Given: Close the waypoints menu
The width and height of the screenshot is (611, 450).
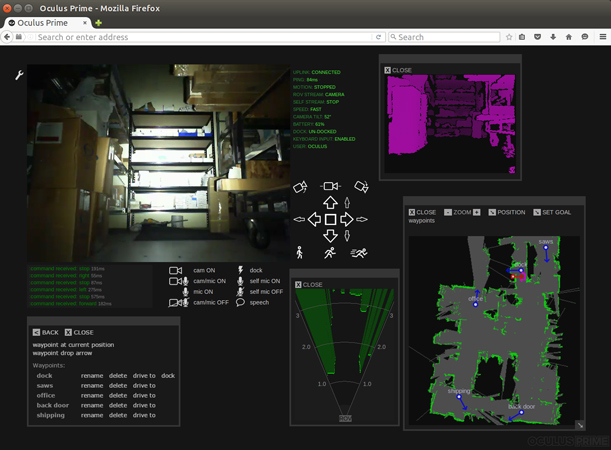Looking at the screenshot, I should pyautogui.click(x=79, y=332).
